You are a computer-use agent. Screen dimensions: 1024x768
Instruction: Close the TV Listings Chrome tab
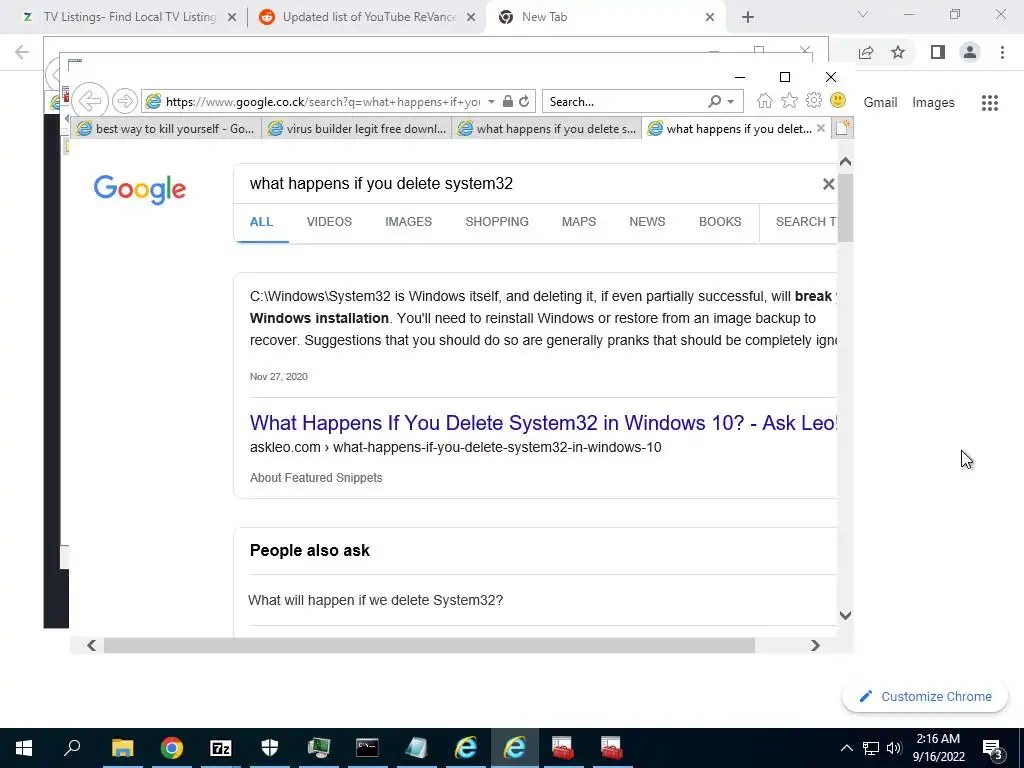pyautogui.click(x=232, y=17)
